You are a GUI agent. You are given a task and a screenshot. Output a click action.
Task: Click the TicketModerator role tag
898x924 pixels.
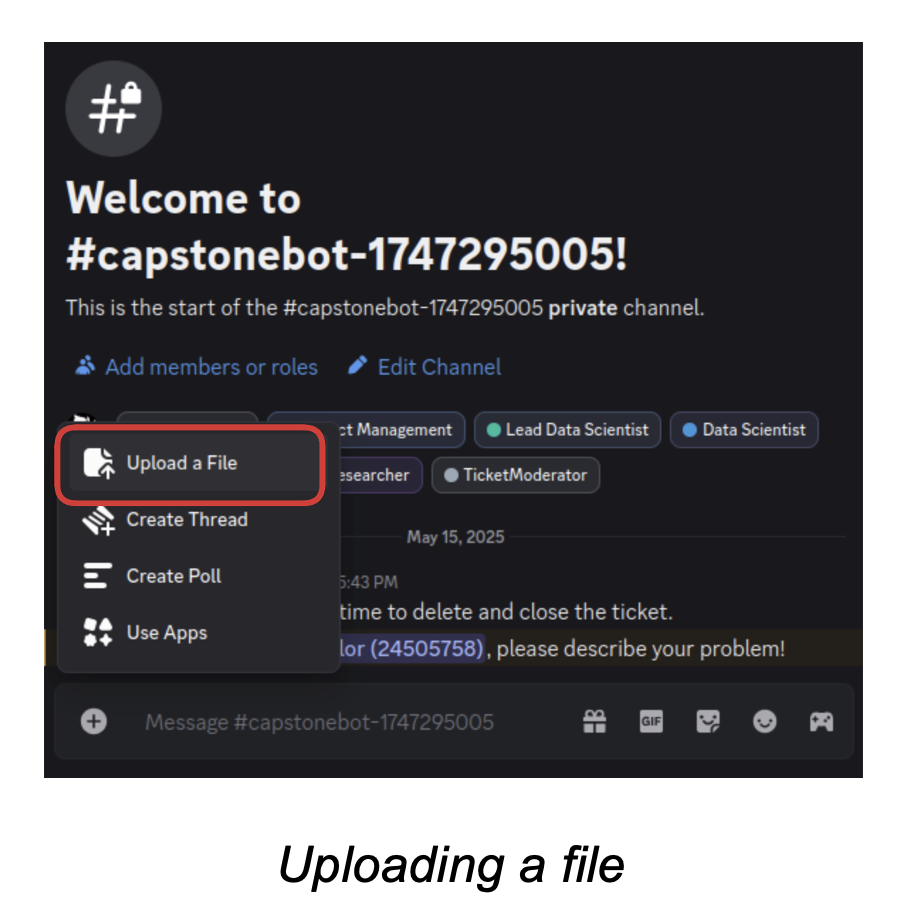click(x=516, y=475)
